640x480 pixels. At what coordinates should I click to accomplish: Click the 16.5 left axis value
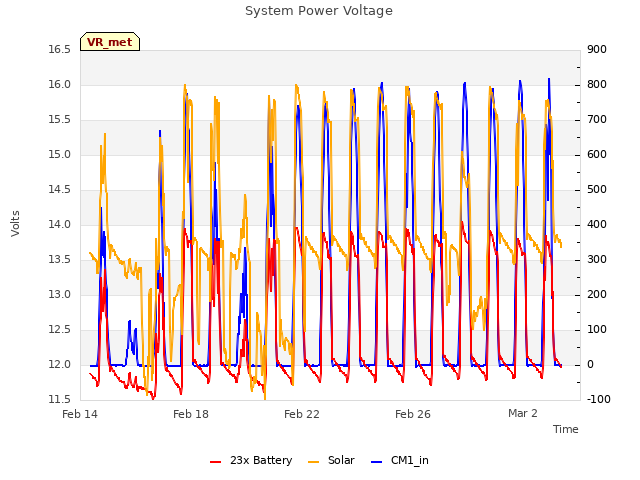tap(60, 49)
